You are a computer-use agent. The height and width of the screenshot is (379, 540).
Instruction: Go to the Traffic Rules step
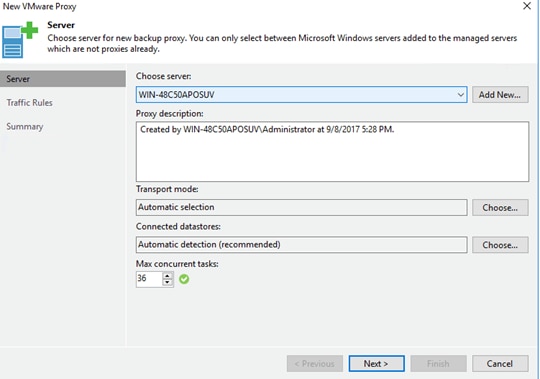30,103
